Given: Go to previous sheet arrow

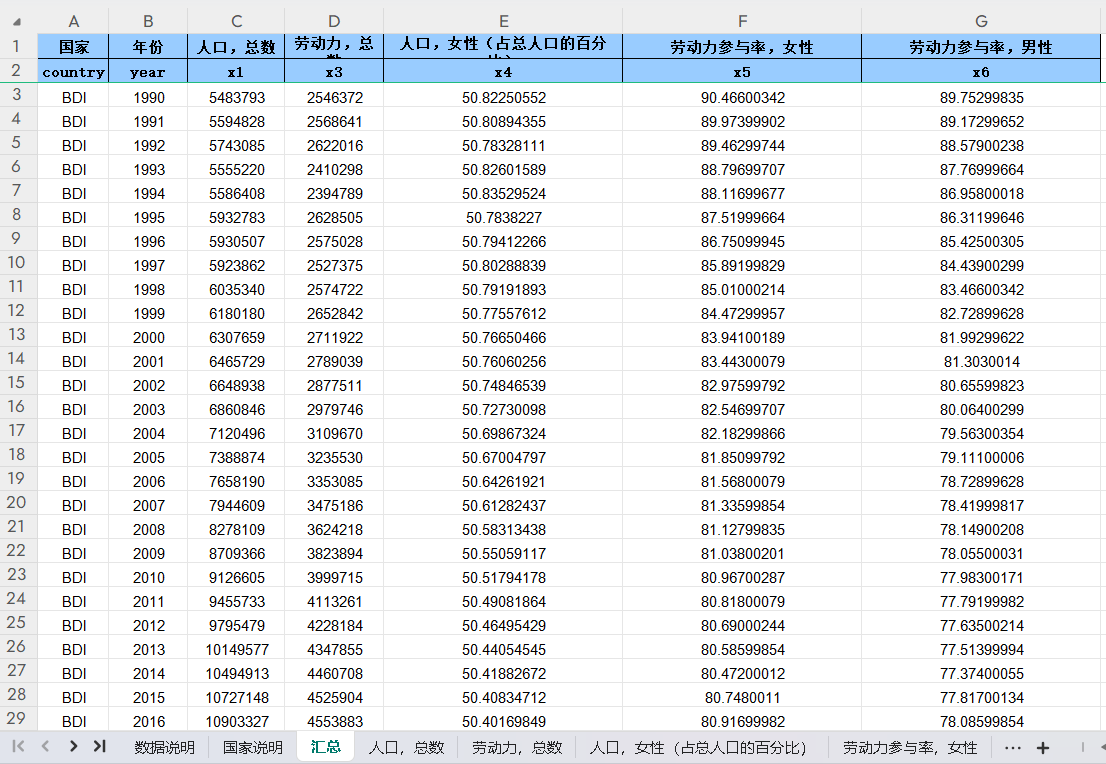Looking at the screenshot, I should (x=45, y=746).
